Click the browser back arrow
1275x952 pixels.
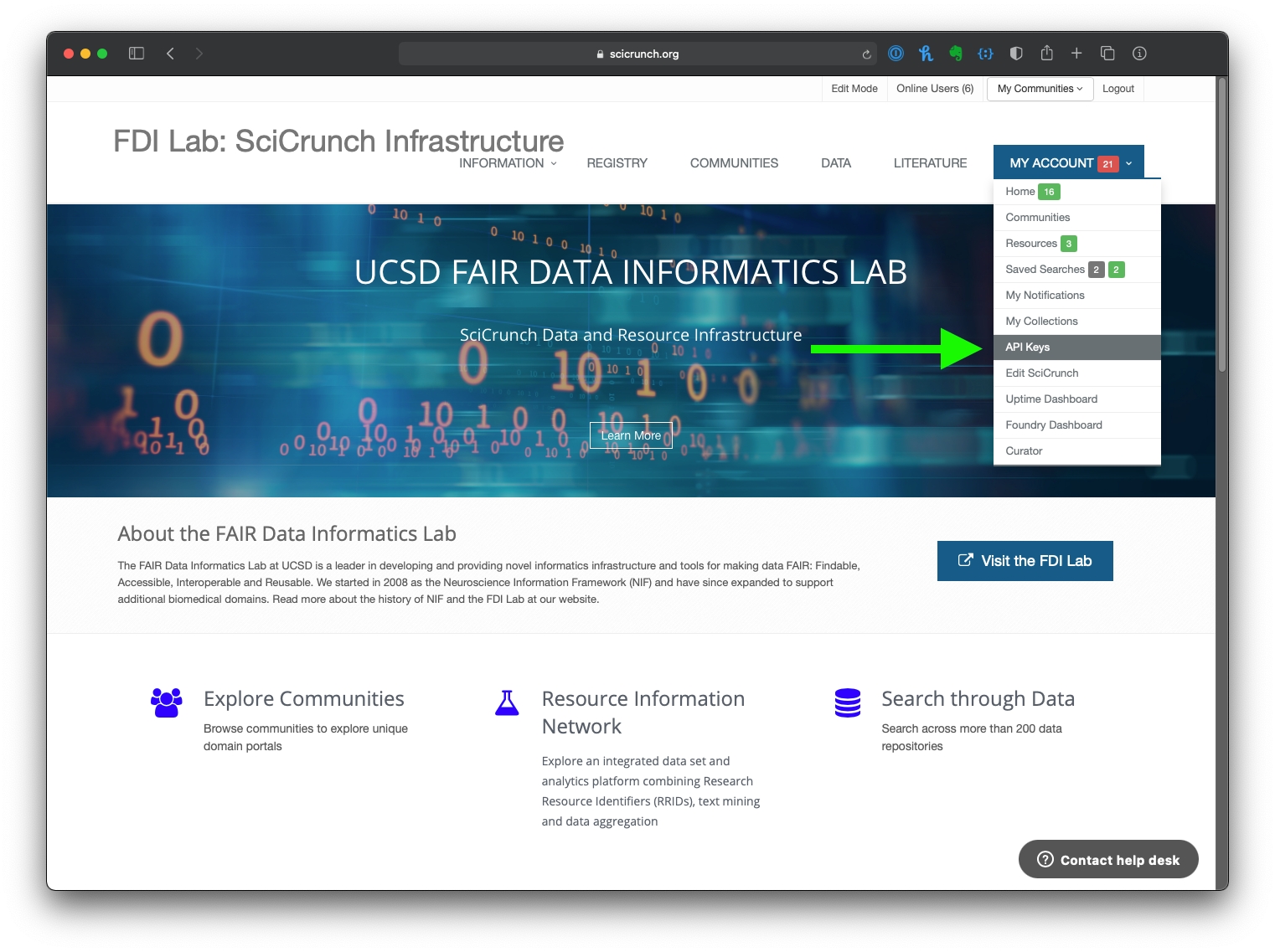[x=170, y=54]
